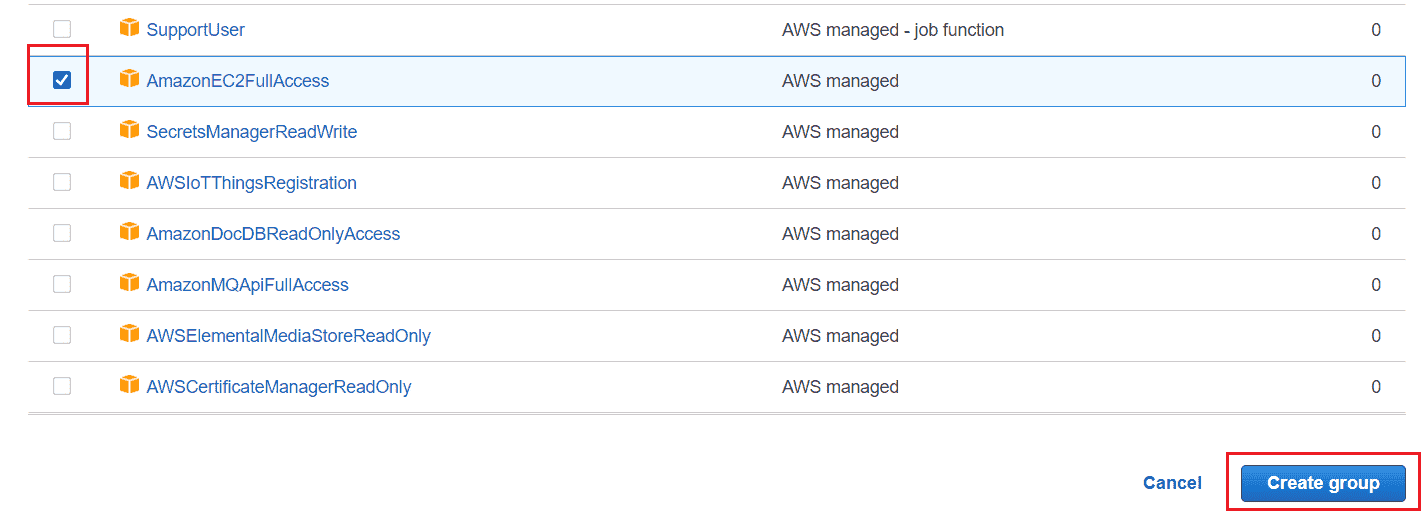
Task: Click the policy icon beside AmazonDocDBReadOnlyAccess
Action: pyautogui.click(x=129, y=232)
